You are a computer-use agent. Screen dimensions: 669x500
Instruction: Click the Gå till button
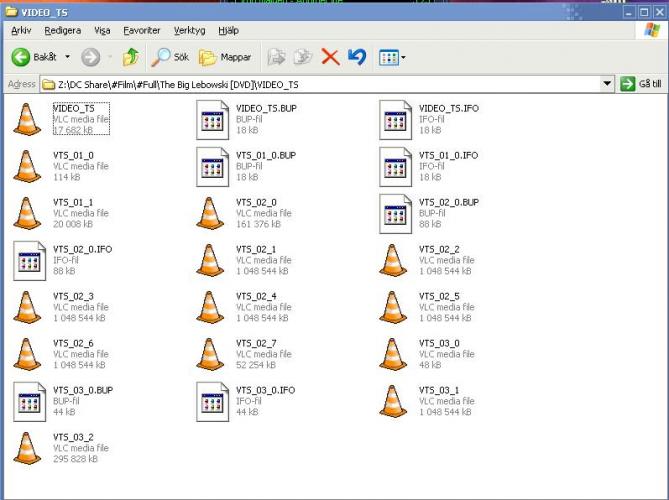click(642, 84)
